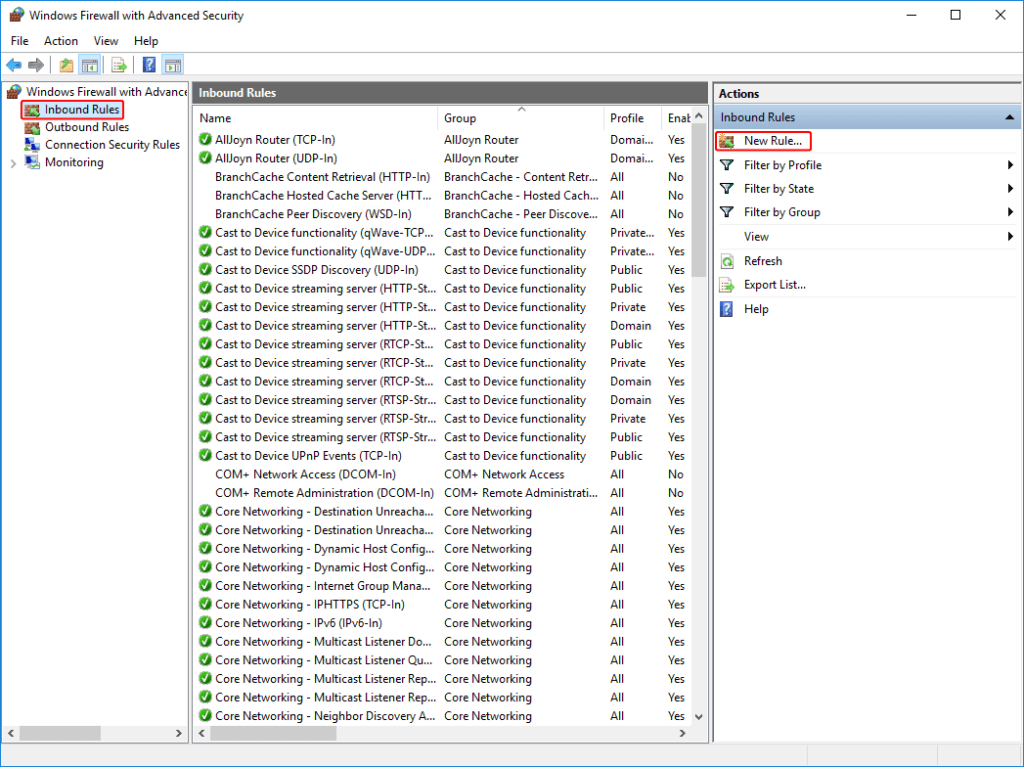This screenshot has width=1024, height=767.
Task: Click the Export List toolbar icon
Action: [x=119, y=64]
